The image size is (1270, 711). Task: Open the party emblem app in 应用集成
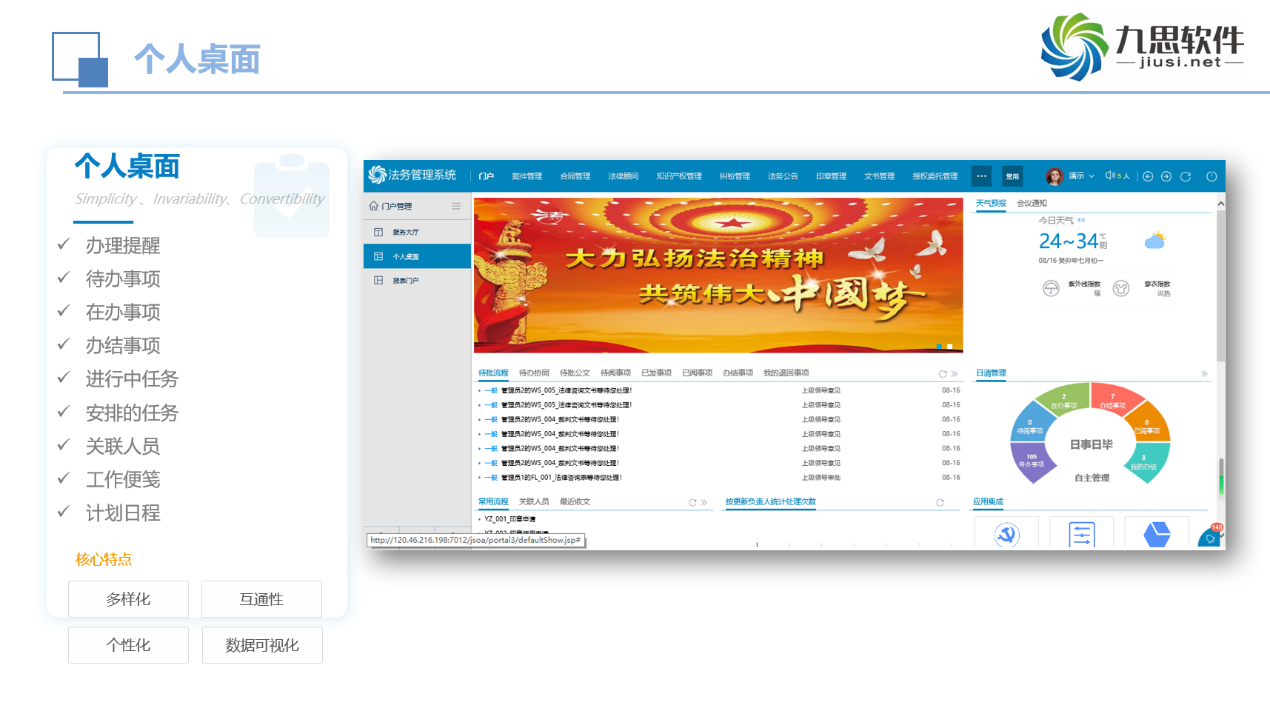1006,535
